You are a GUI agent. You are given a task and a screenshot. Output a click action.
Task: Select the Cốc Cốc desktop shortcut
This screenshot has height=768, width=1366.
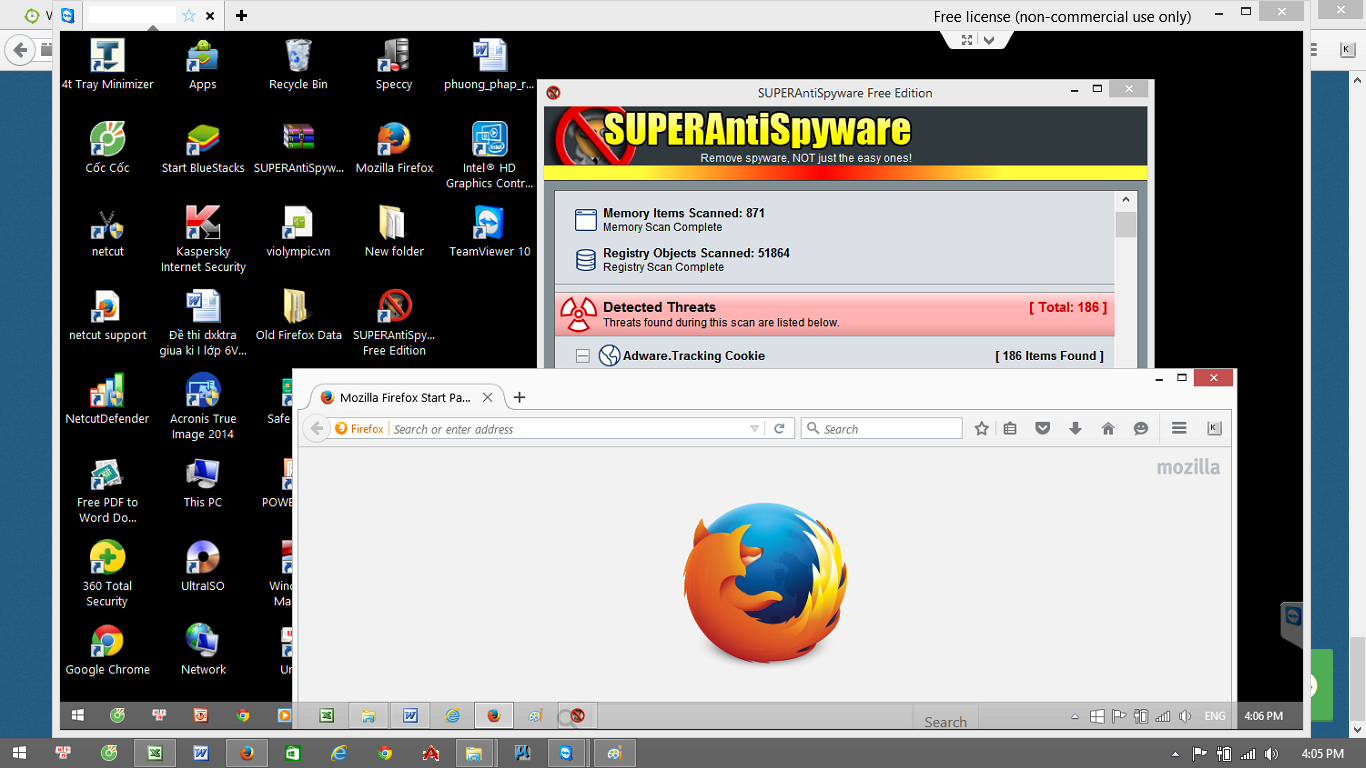tap(107, 148)
